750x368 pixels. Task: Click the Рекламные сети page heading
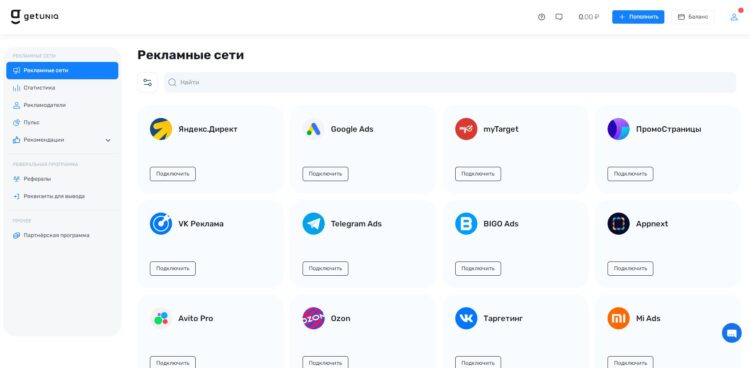coord(190,55)
